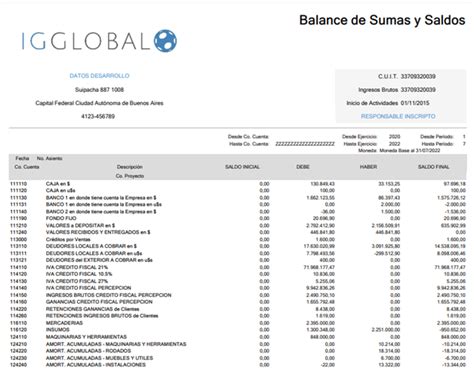Click the IG Global globe logo icon
The image size is (474, 371).
[x=165, y=41]
